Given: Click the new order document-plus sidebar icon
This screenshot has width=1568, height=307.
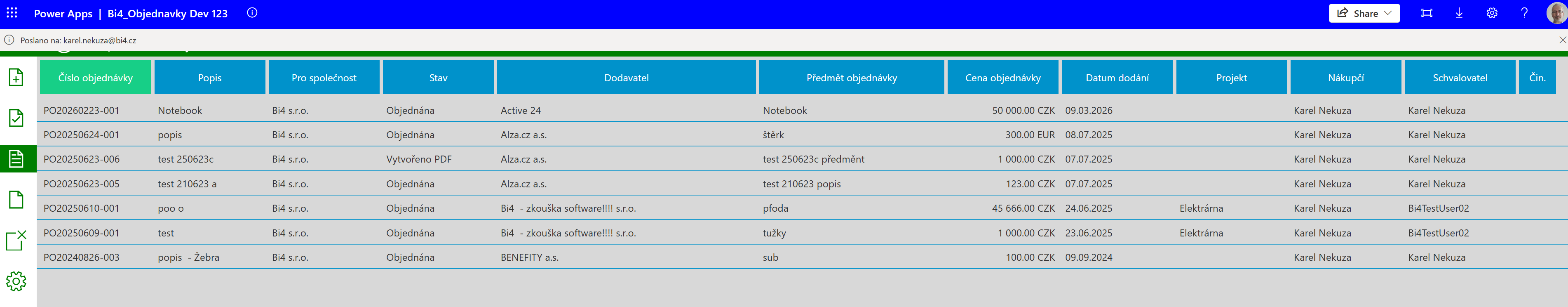Looking at the screenshot, I should 16,77.
